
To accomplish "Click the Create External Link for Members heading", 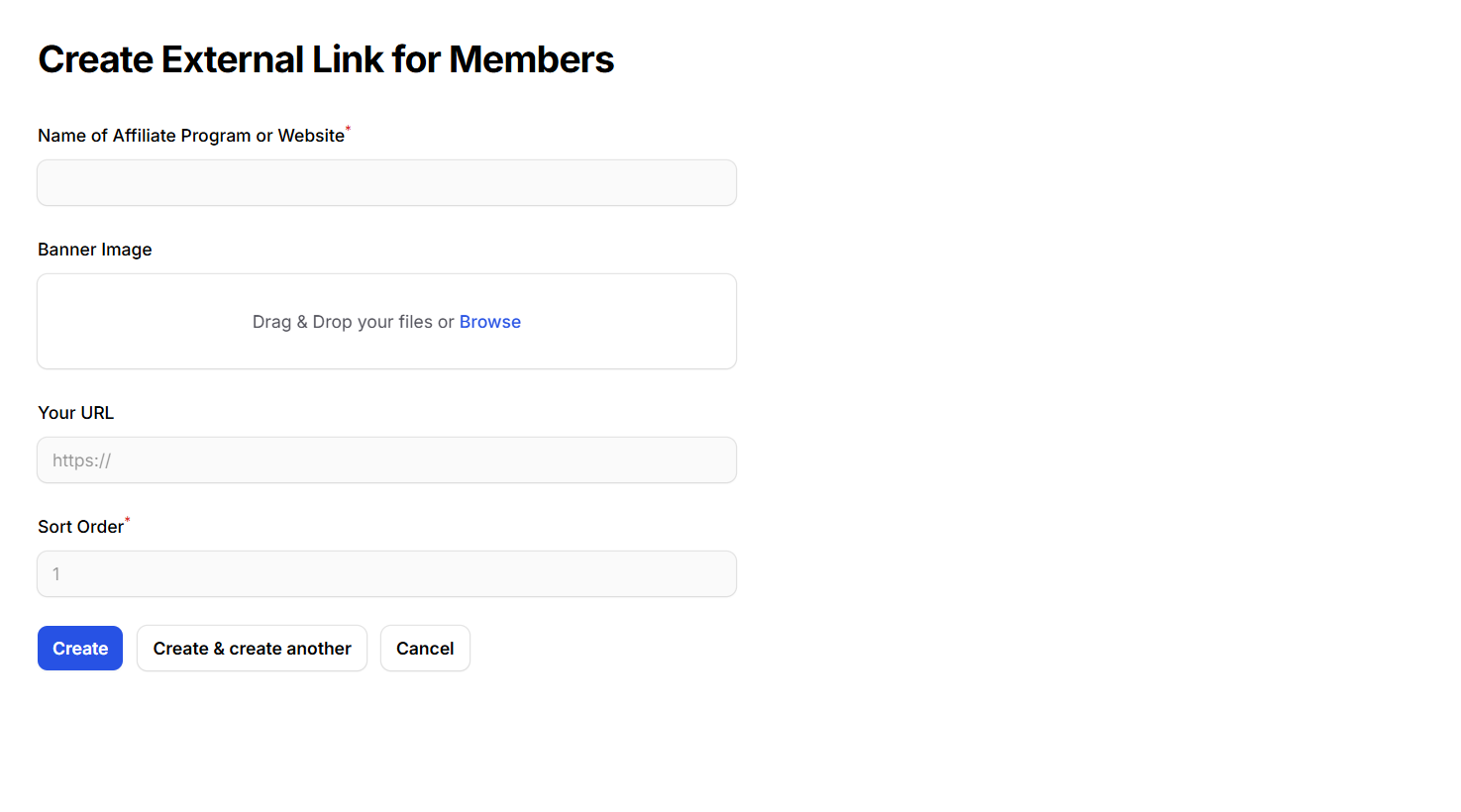I will (x=326, y=59).
